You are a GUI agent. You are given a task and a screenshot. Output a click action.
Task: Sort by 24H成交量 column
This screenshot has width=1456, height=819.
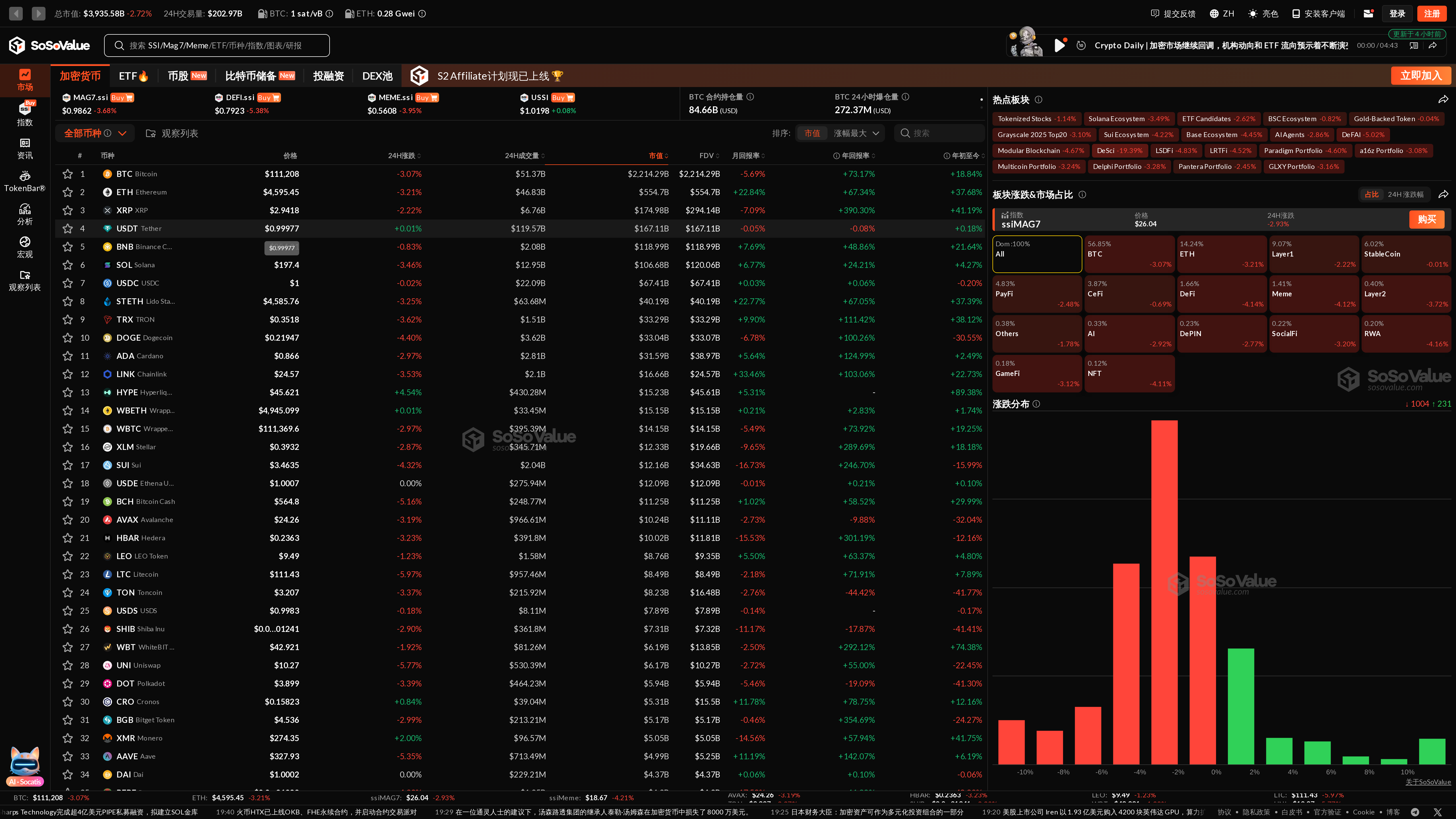tap(524, 156)
